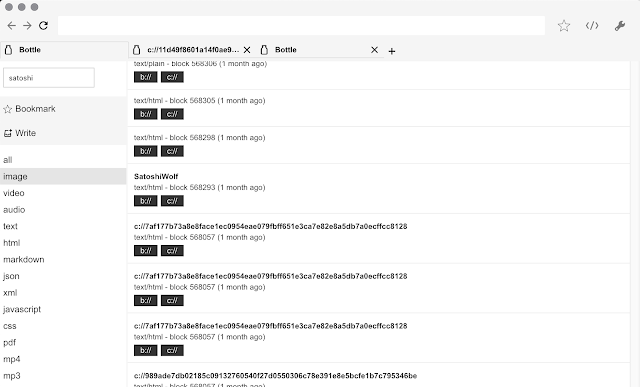Select the 'all' filter

coord(63,160)
